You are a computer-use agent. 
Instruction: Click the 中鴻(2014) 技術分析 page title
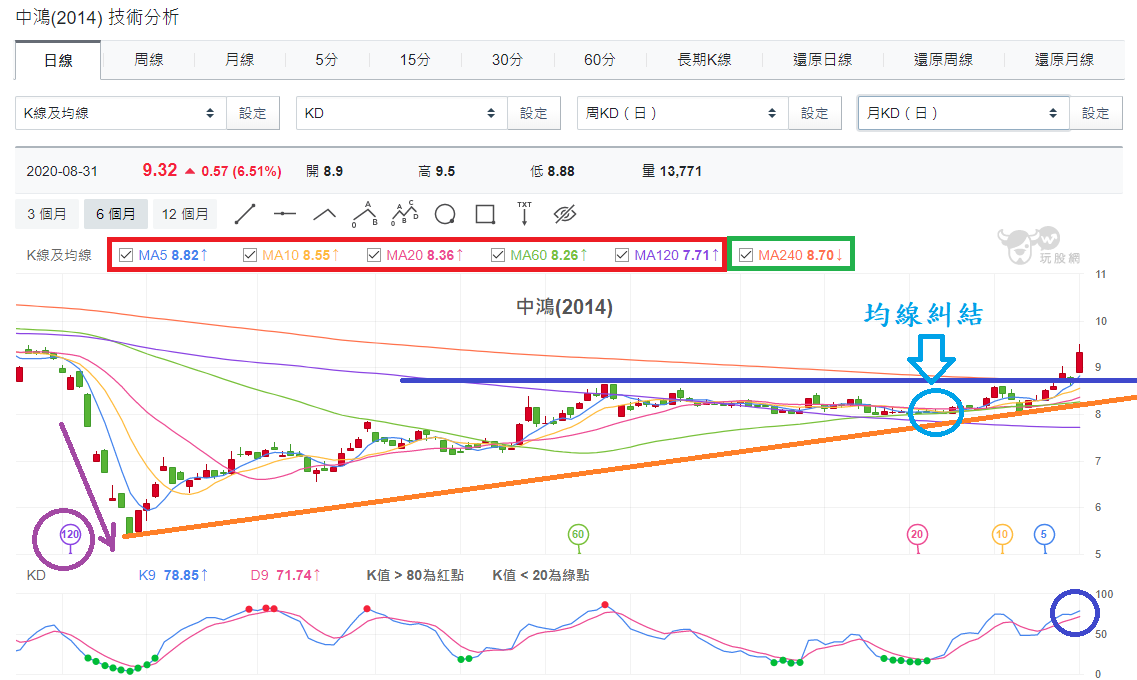pos(97,17)
